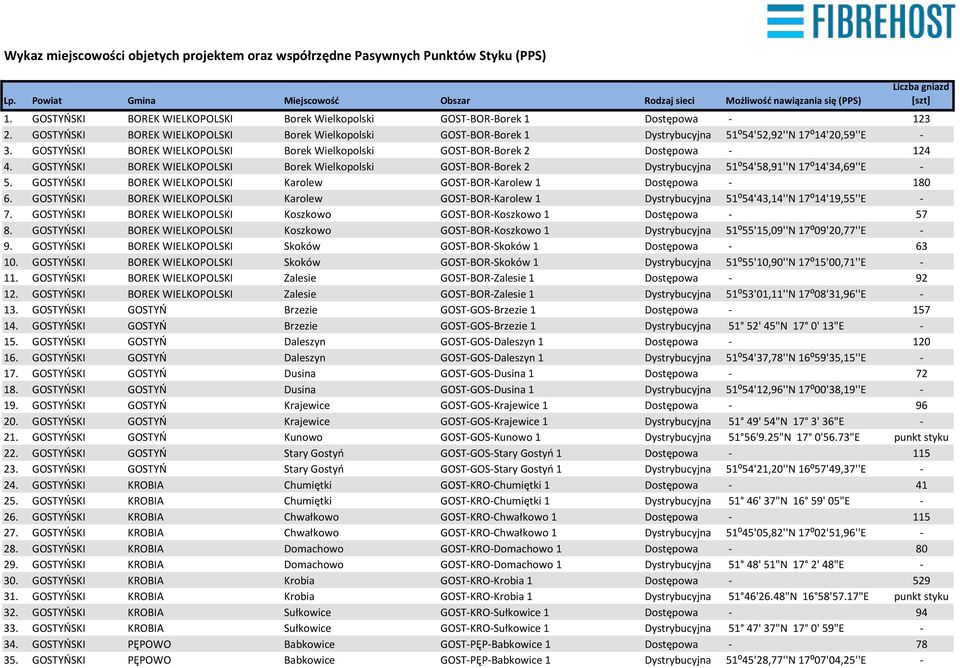Viewport: 960px width, 668px height.
Task: Click 'Krajewice' in row 19
Action: pos(307,405)
